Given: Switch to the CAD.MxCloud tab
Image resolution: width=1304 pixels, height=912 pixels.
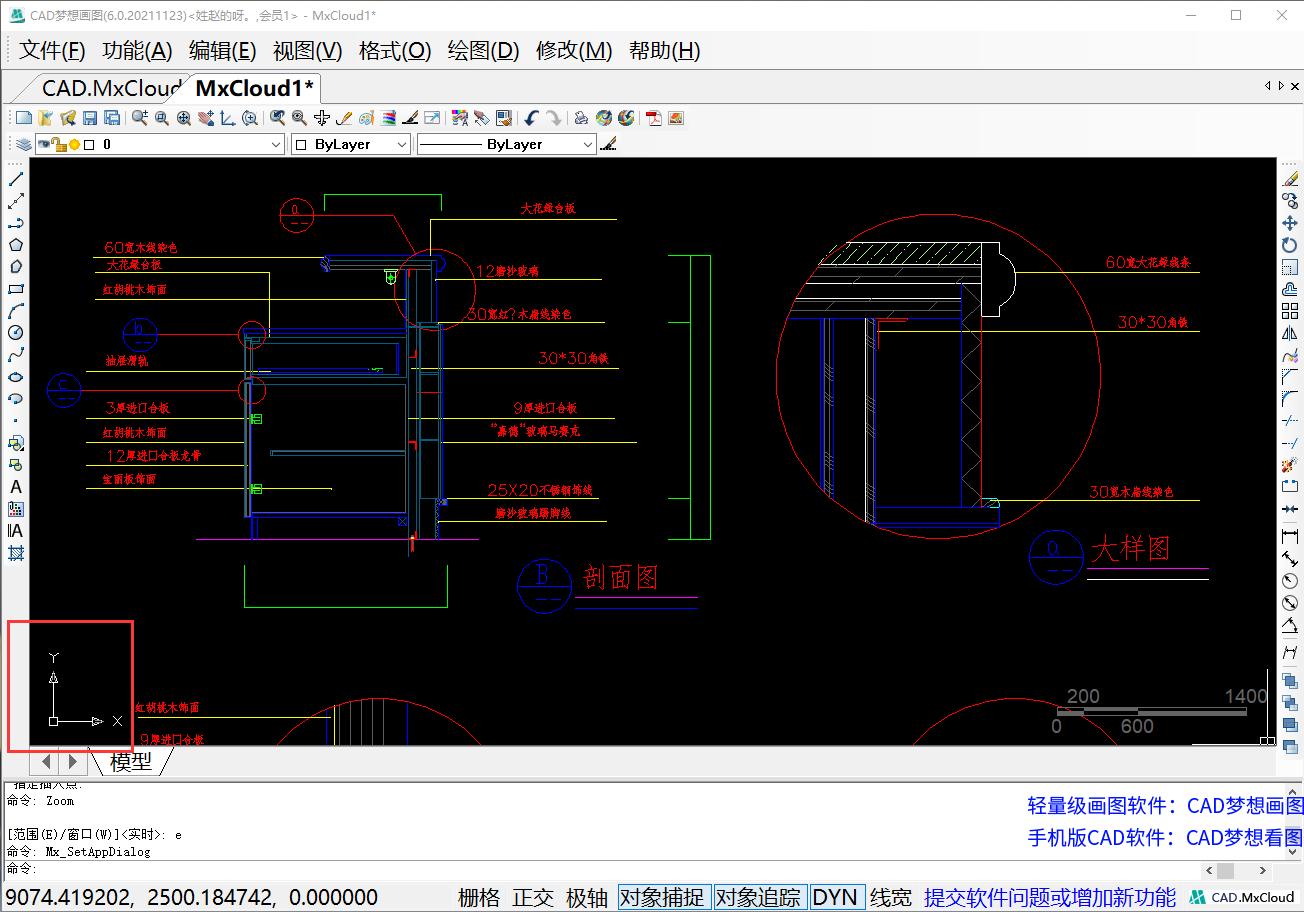Looking at the screenshot, I should coord(110,88).
